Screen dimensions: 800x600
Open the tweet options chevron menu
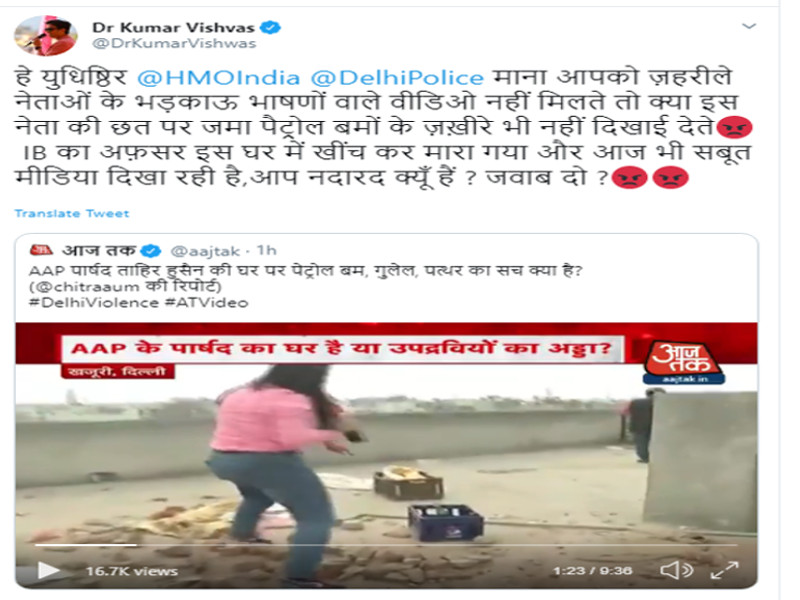(x=748, y=26)
